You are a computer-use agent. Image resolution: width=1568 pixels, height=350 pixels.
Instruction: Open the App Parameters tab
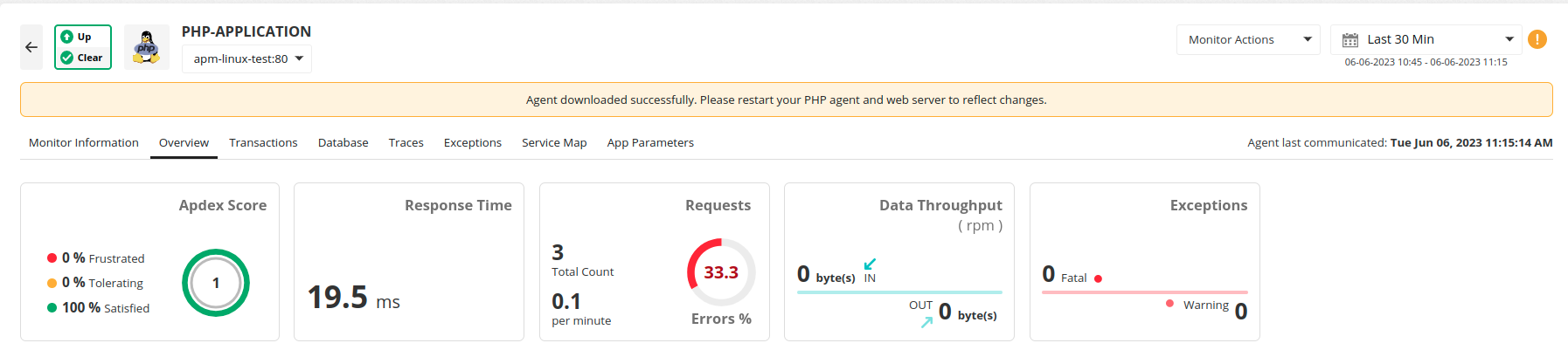coord(650,142)
